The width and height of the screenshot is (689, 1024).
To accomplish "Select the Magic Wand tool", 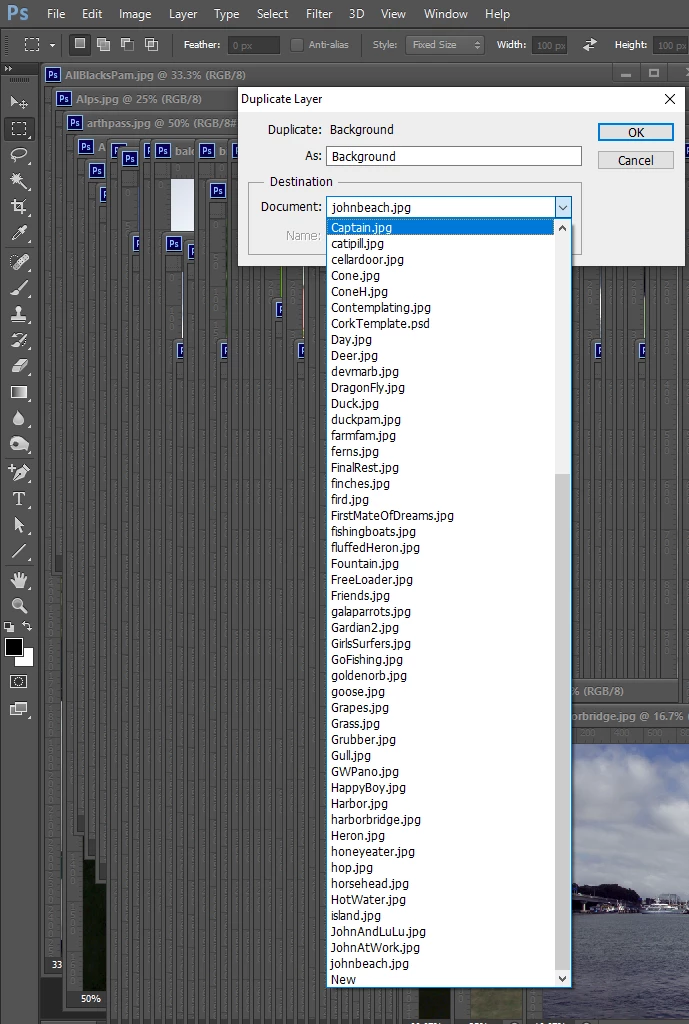I will tap(19, 181).
